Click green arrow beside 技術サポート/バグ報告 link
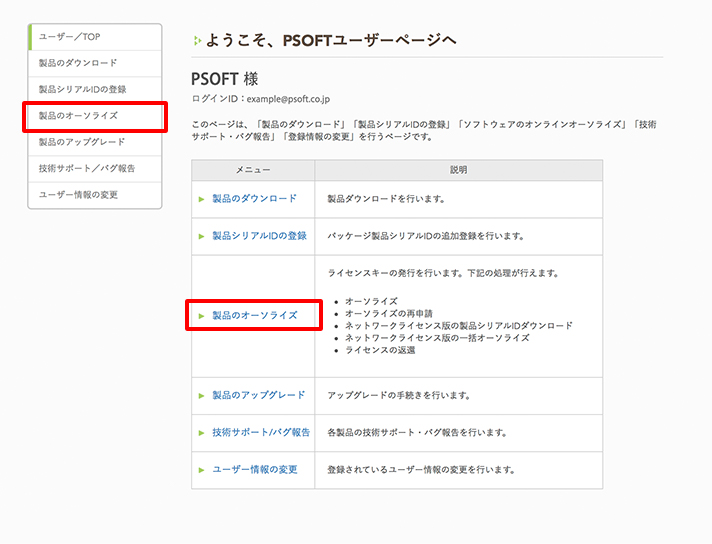 coord(202,433)
